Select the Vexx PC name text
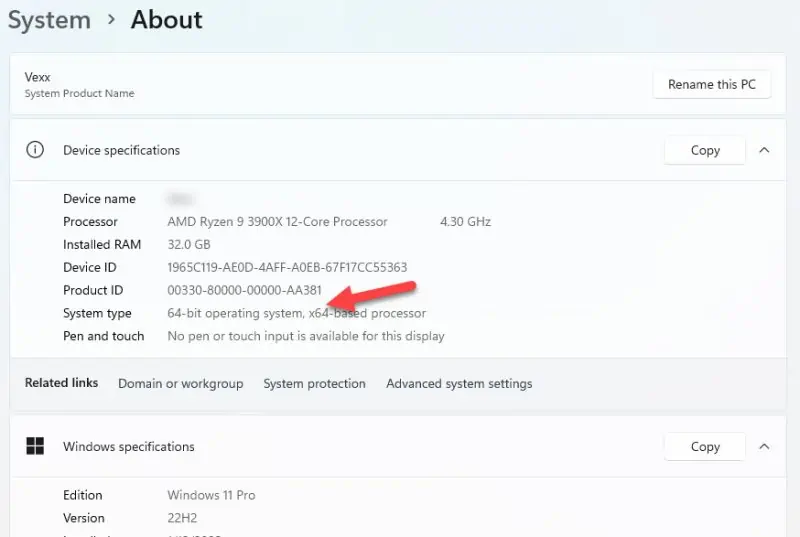The width and height of the screenshot is (800, 537). 37,77
